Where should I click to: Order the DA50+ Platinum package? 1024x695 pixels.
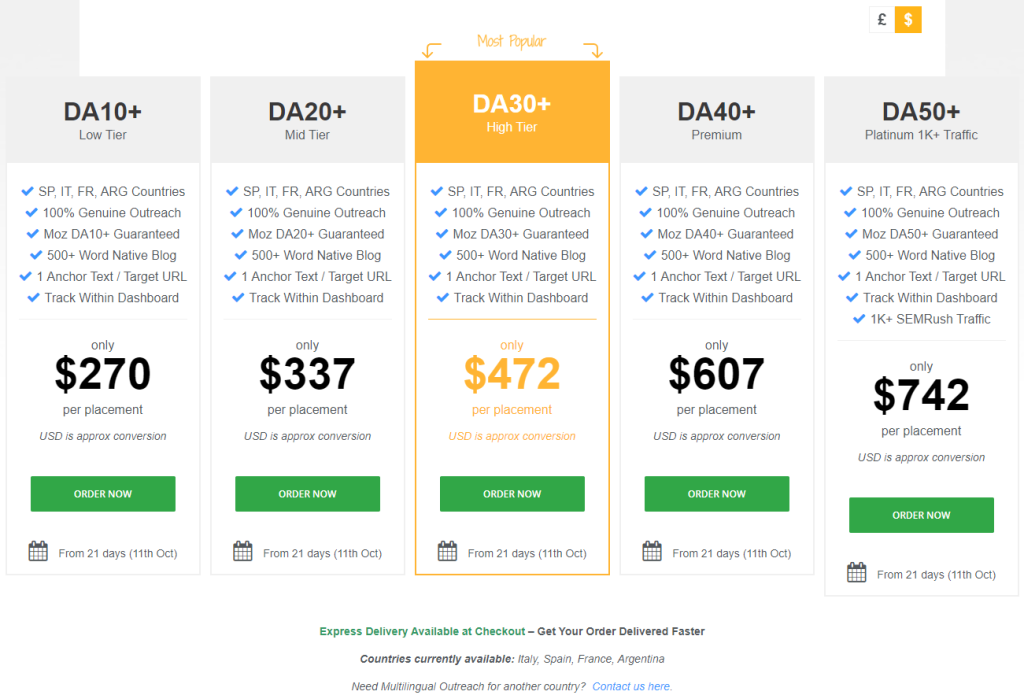921,515
